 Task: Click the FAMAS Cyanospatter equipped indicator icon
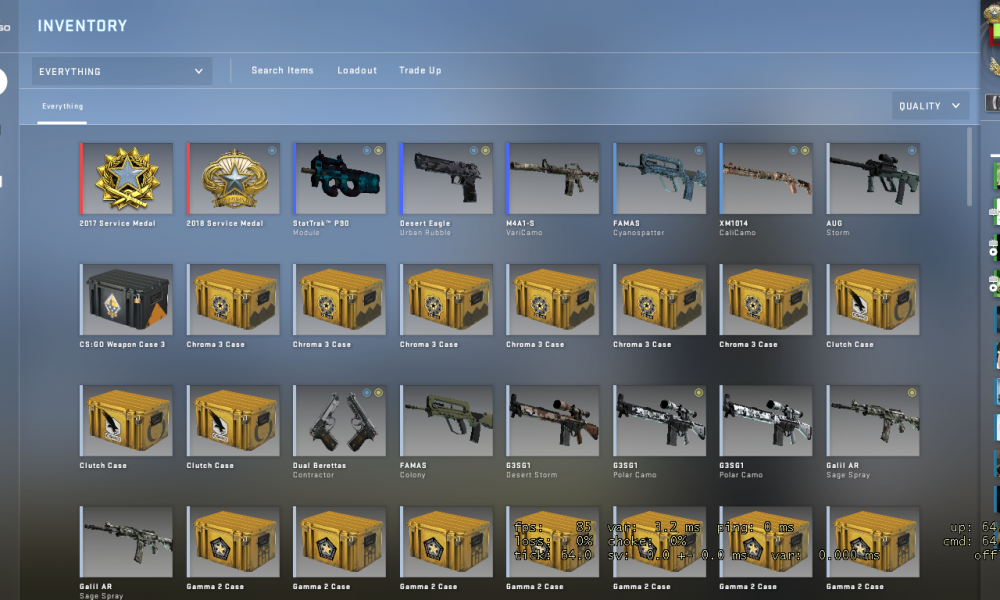click(x=698, y=150)
